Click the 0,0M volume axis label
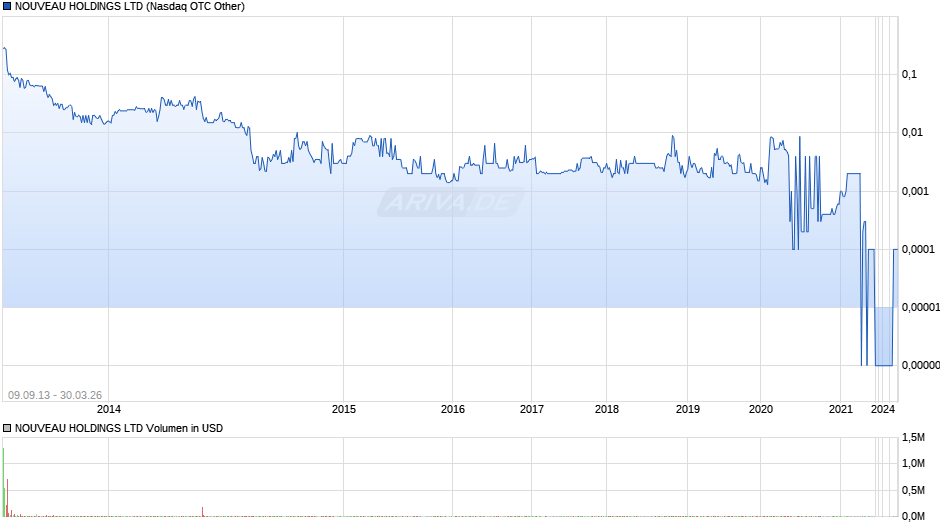Screen dimensions: 940x526 [x=914, y=516]
